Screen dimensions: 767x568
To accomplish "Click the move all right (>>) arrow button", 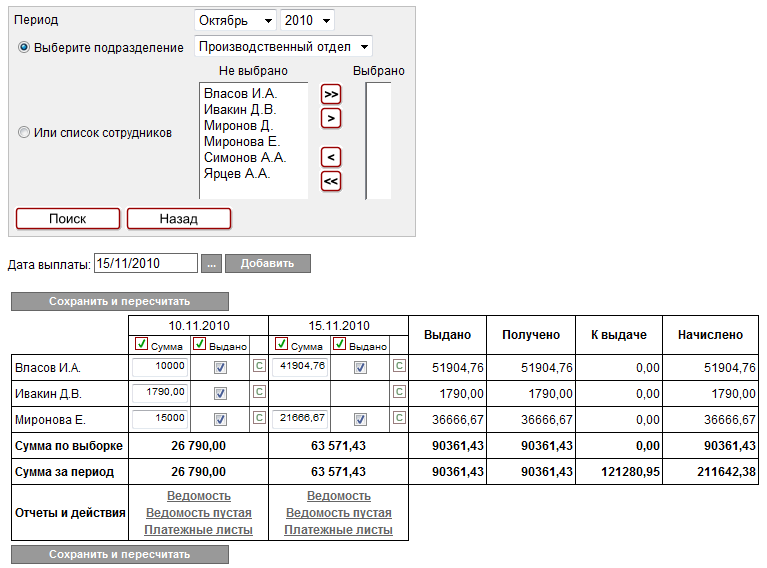I will pos(330,93).
